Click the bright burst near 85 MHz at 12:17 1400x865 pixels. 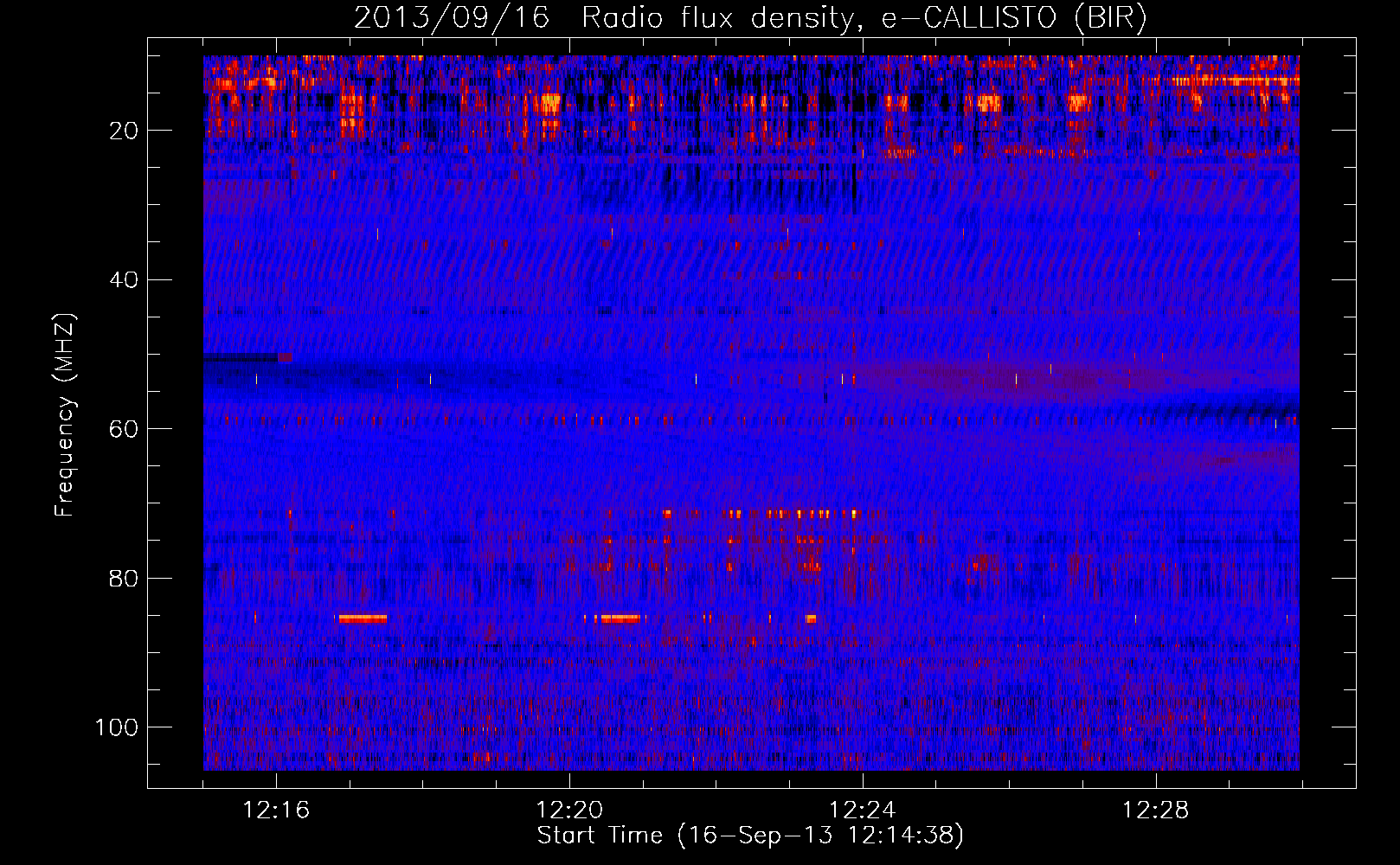coord(363,618)
